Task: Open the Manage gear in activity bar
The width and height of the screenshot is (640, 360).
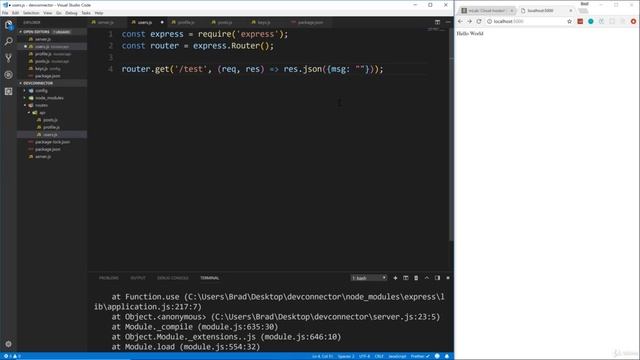Action: [x=9, y=344]
